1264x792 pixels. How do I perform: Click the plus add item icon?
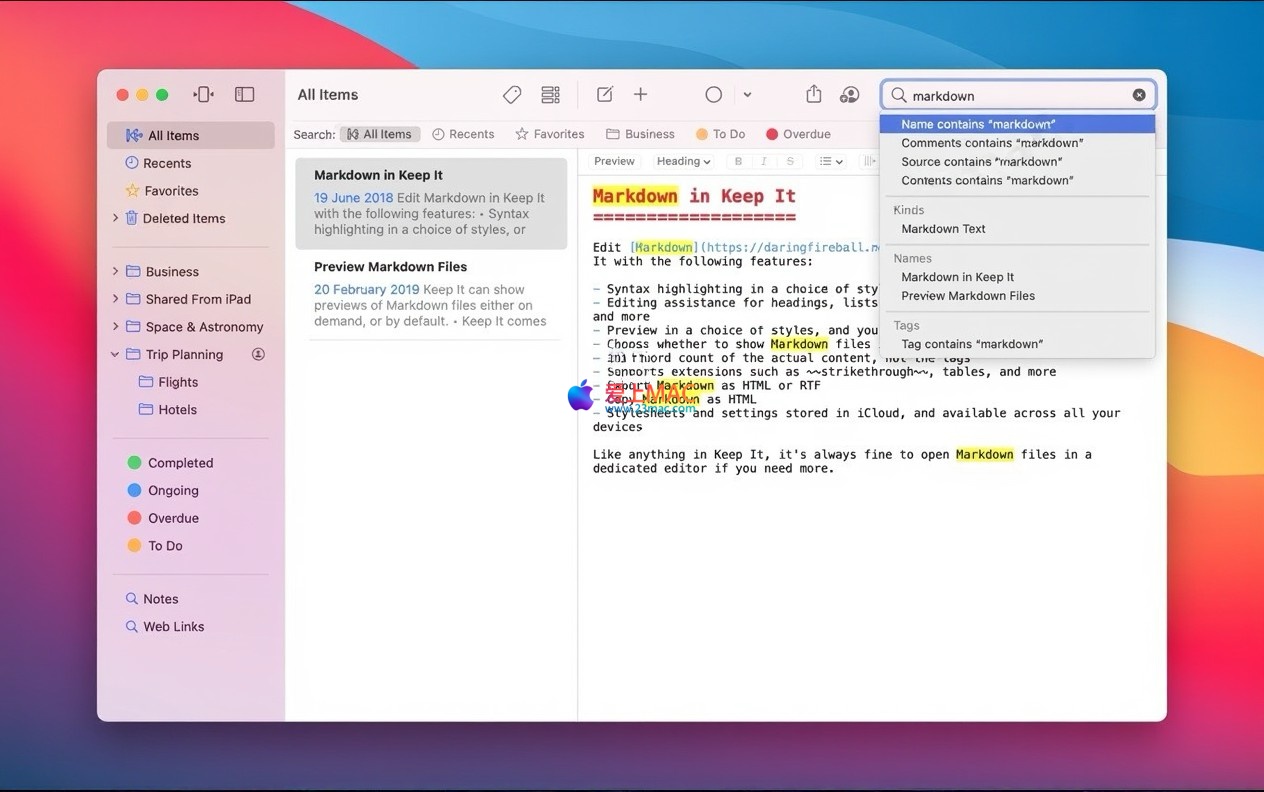pyautogui.click(x=641, y=94)
